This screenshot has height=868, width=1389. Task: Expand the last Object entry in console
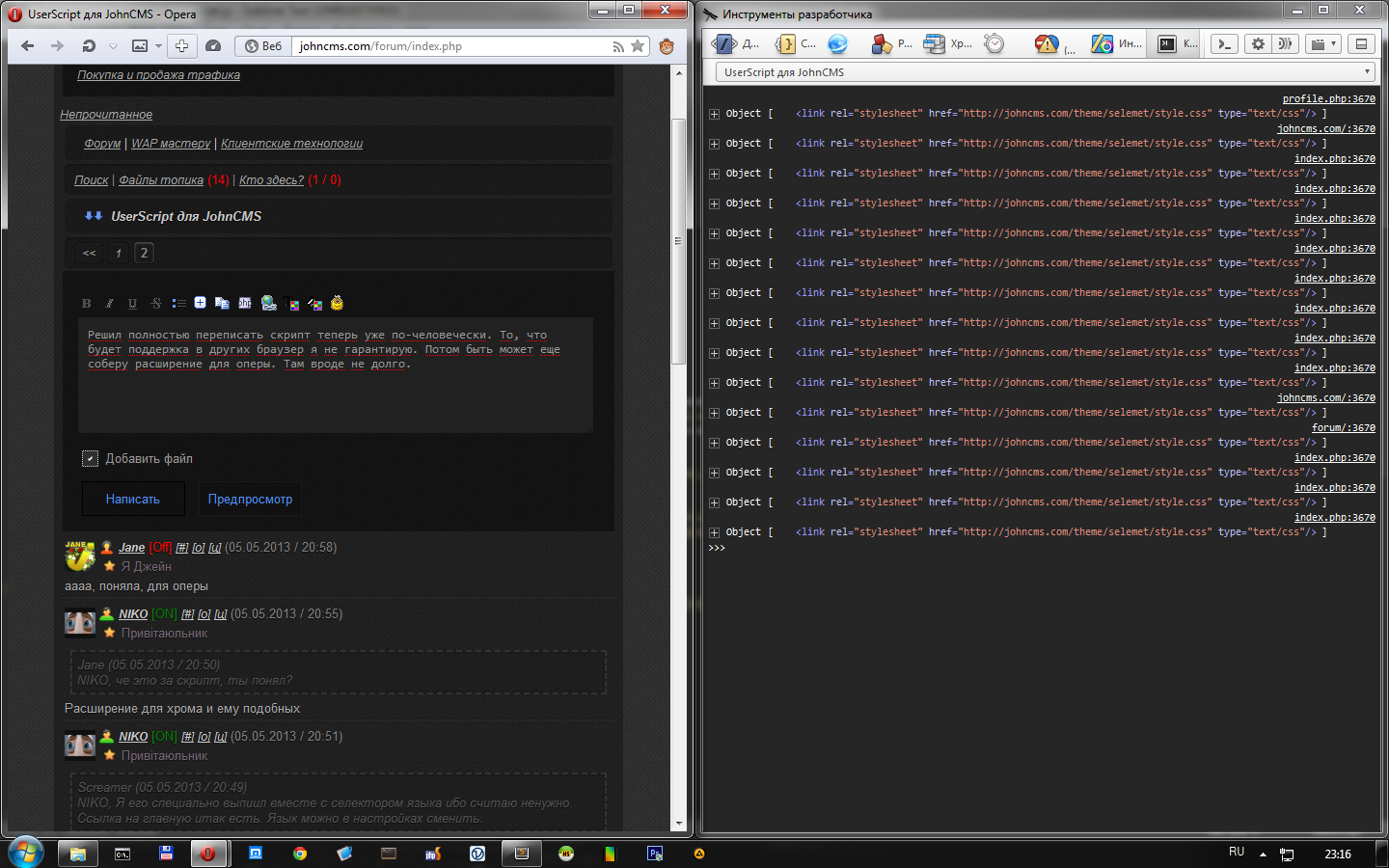pos(714,532)
